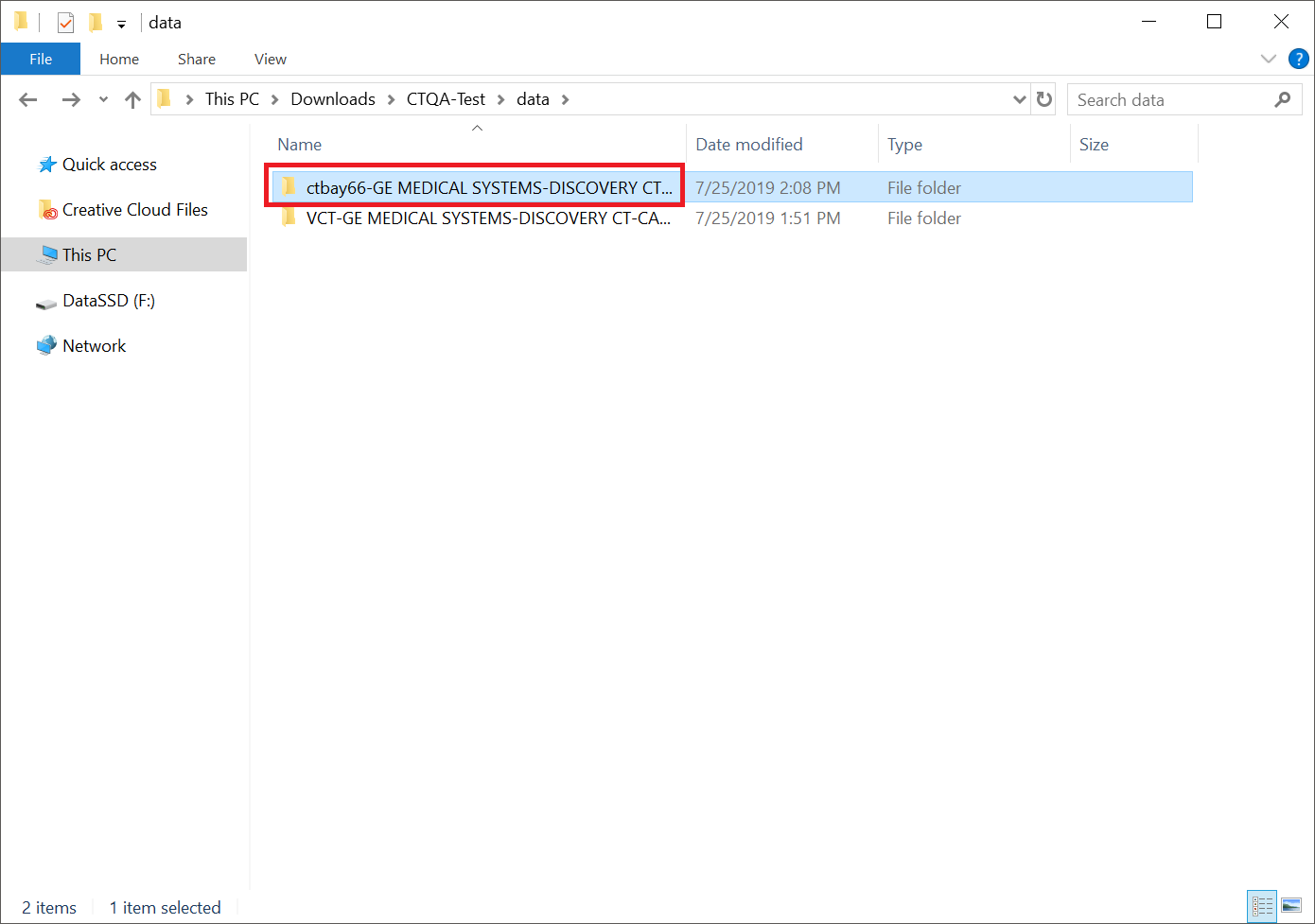Click Downloads in the address path
This screenshot has height=924, width=1315.
pos(333,99)
